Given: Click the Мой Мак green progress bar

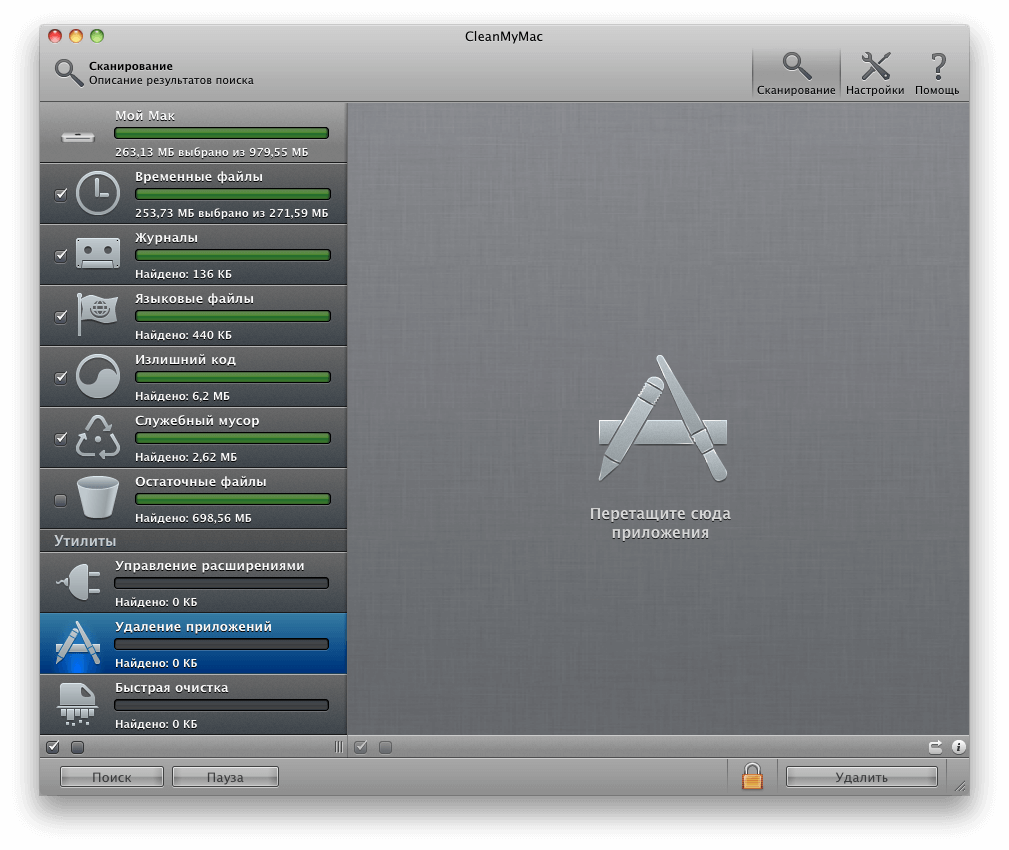Looking at the screenshot, I should click(221, 133).
